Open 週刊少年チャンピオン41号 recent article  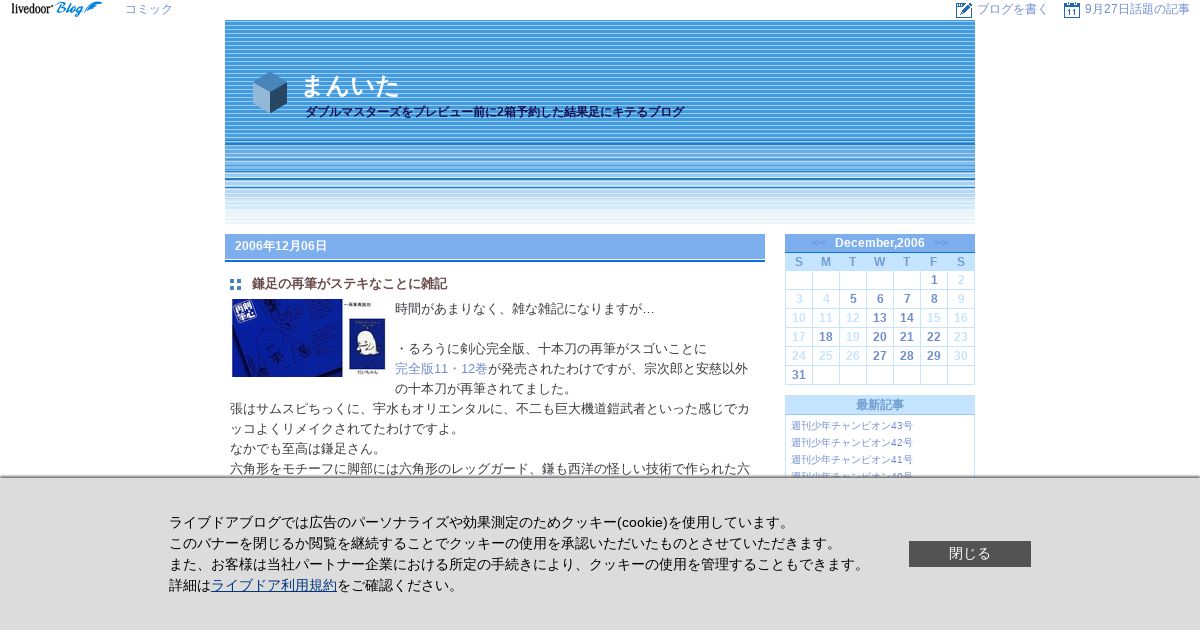852,460
